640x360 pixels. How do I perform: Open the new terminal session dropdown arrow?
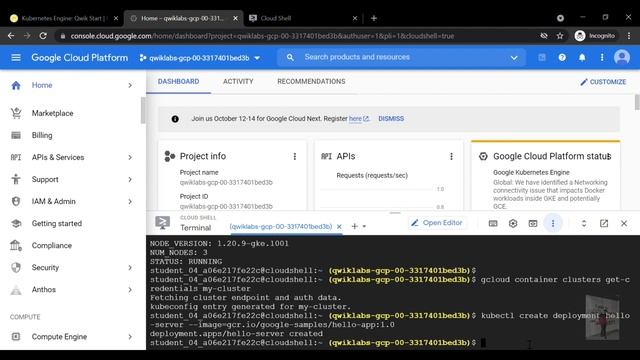click(364, 227)
